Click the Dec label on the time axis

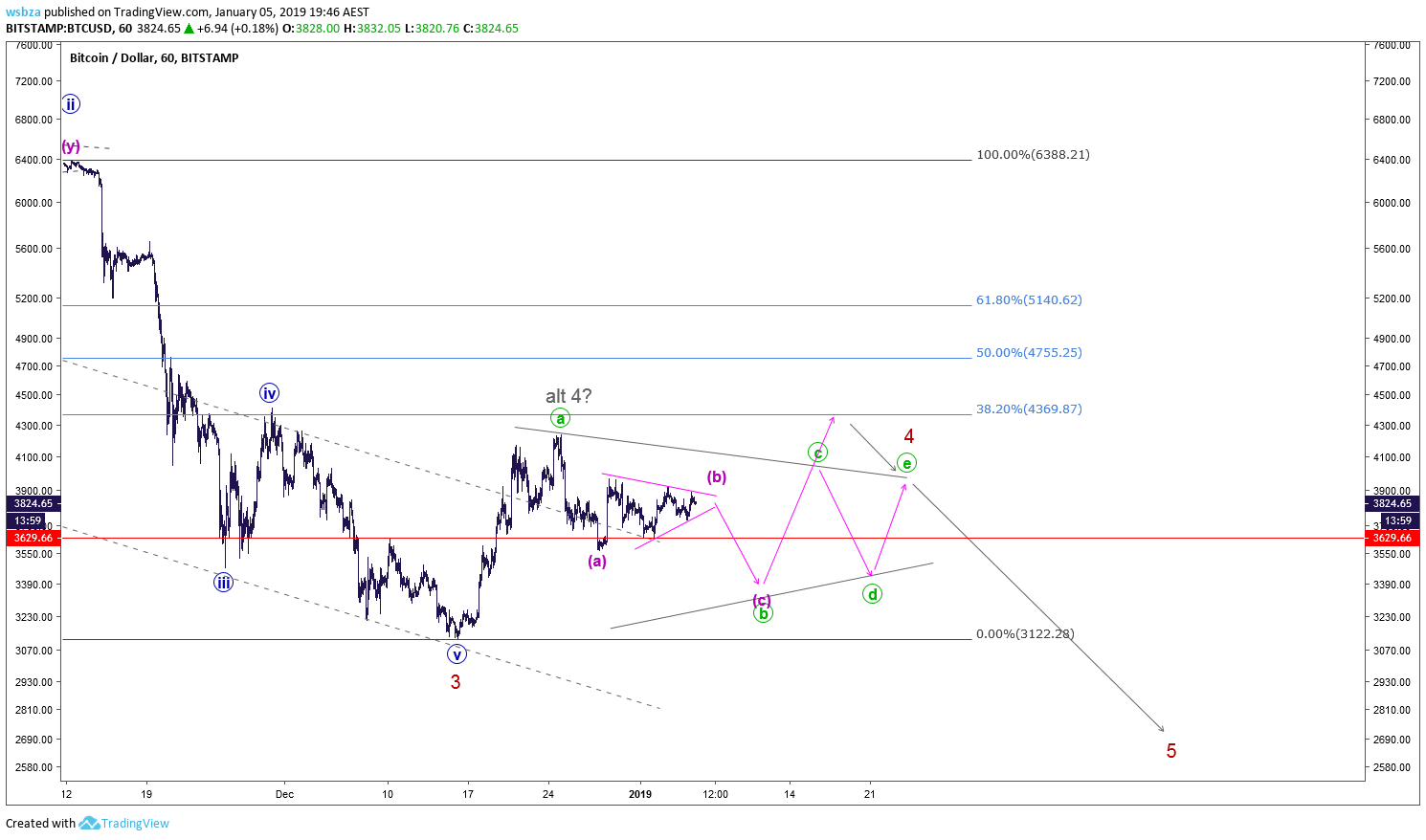coord(284,794)
